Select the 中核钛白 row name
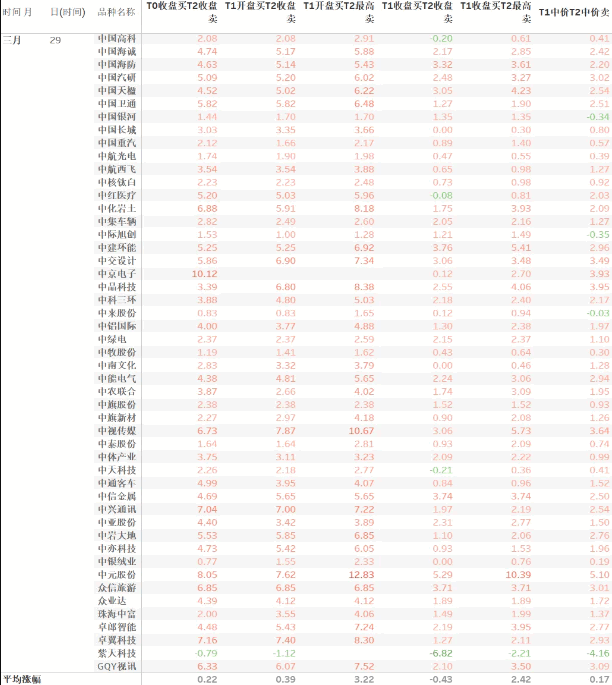The height and width of the screenshot is (685, 612). click(117, 183)
